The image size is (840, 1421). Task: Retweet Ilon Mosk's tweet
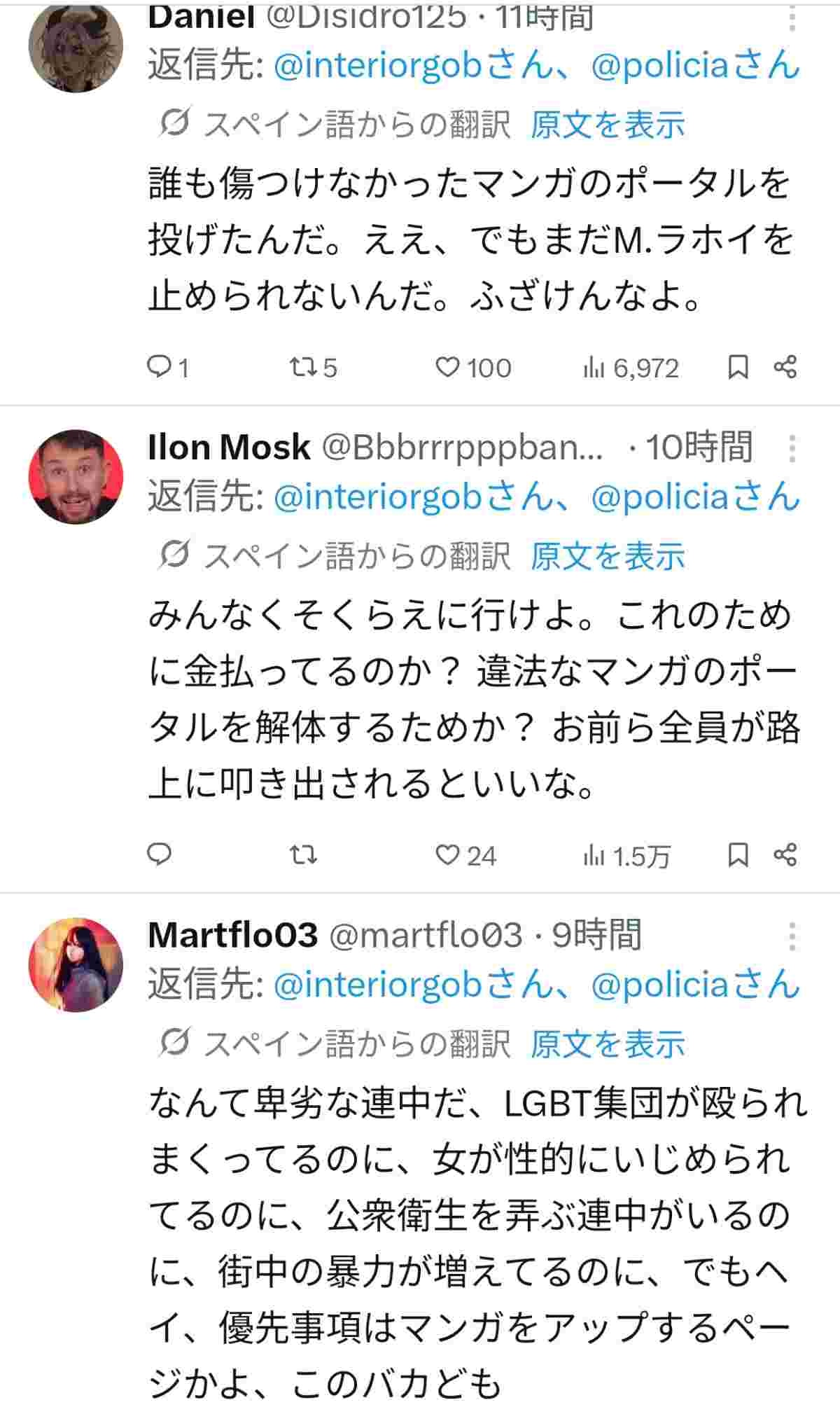pos(304,854)
